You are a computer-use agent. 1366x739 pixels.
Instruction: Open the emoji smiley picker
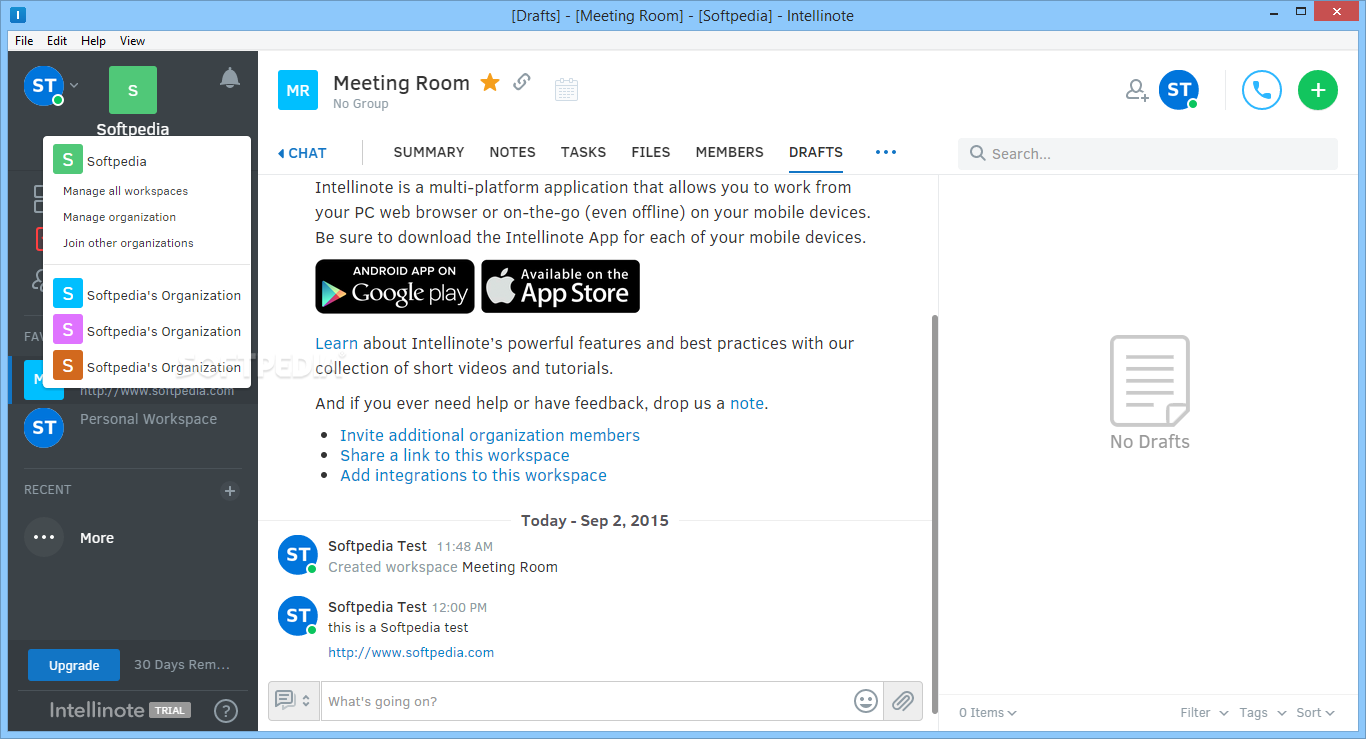coord(866,701)
